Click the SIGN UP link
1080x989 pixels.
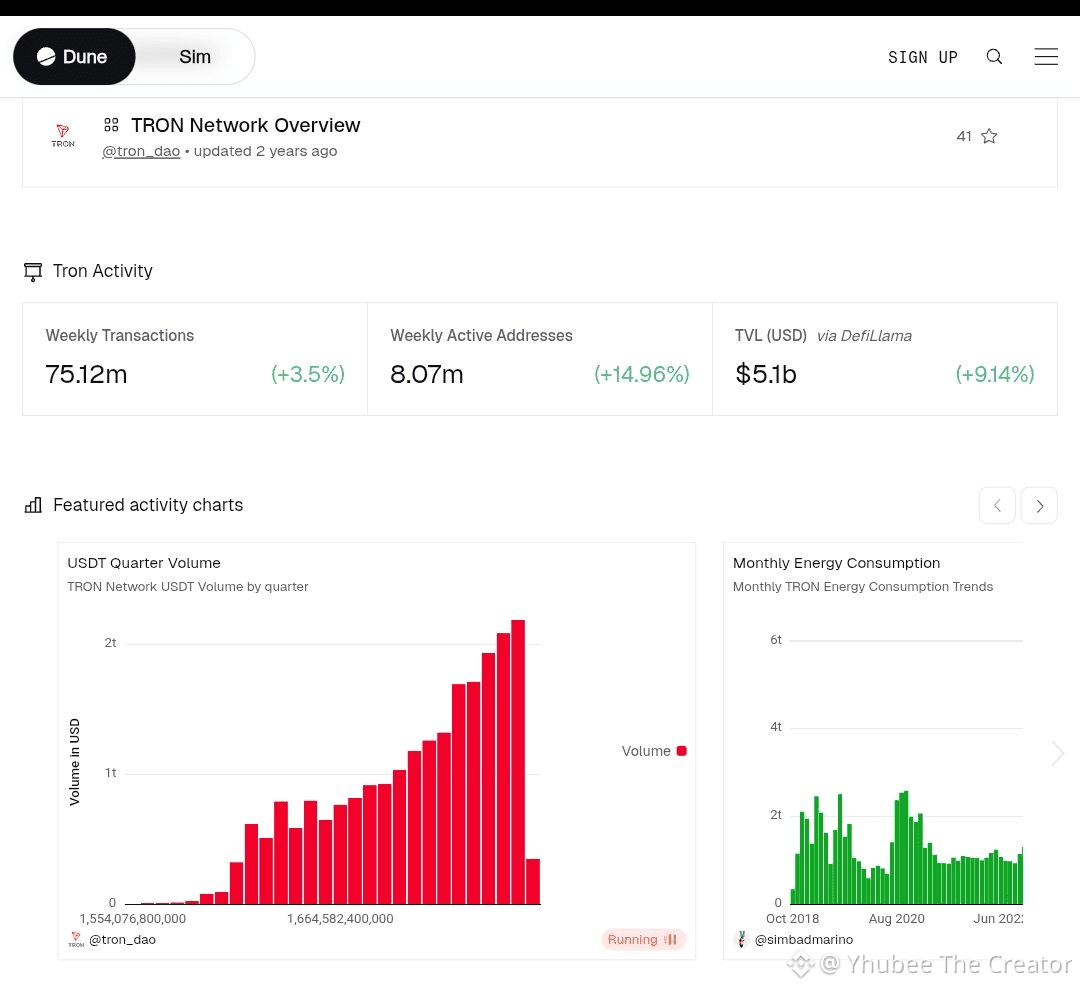[922, 57]
